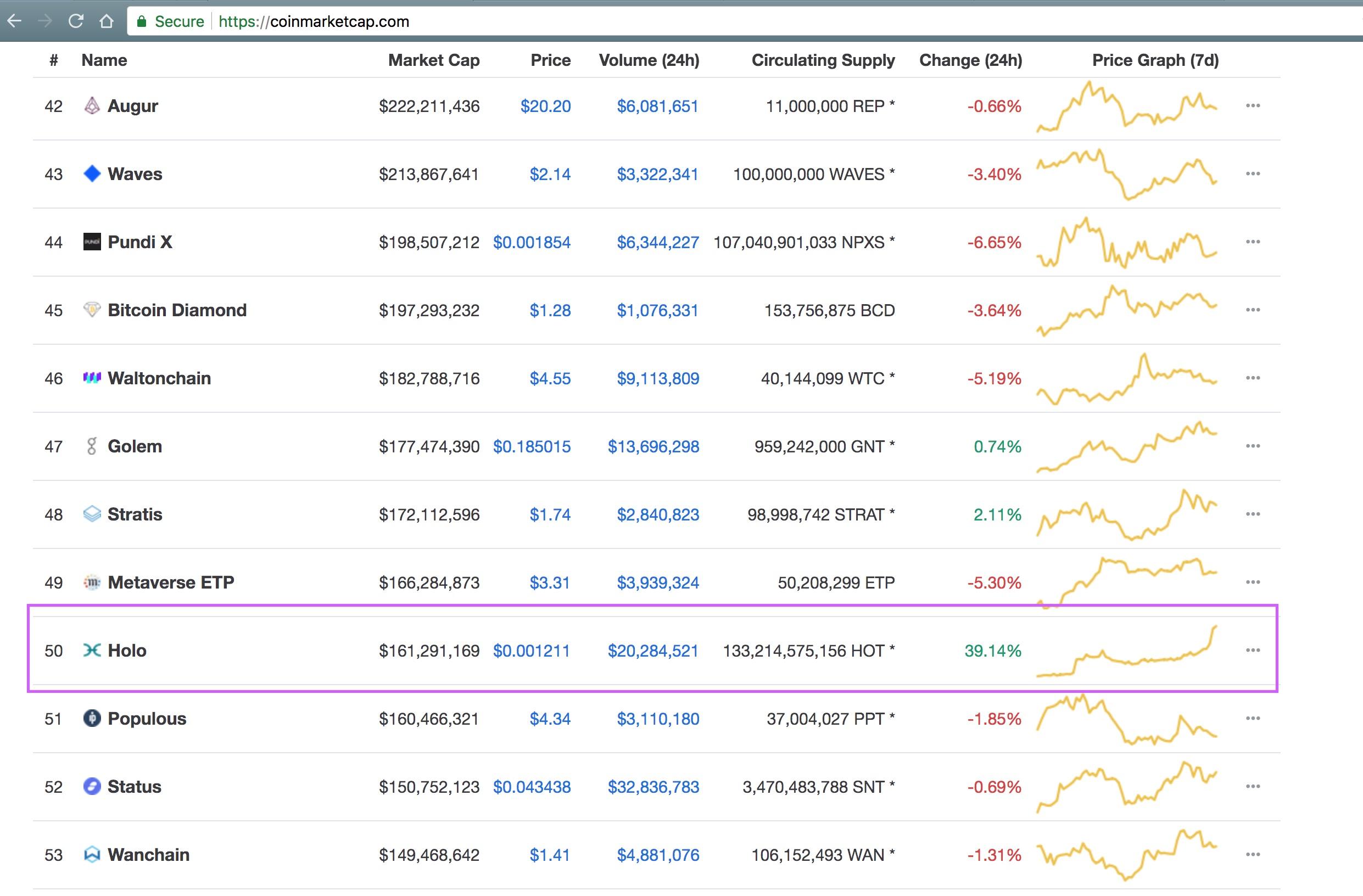
Task: Click the Pundi X coin icon
Action: (93, 242)
